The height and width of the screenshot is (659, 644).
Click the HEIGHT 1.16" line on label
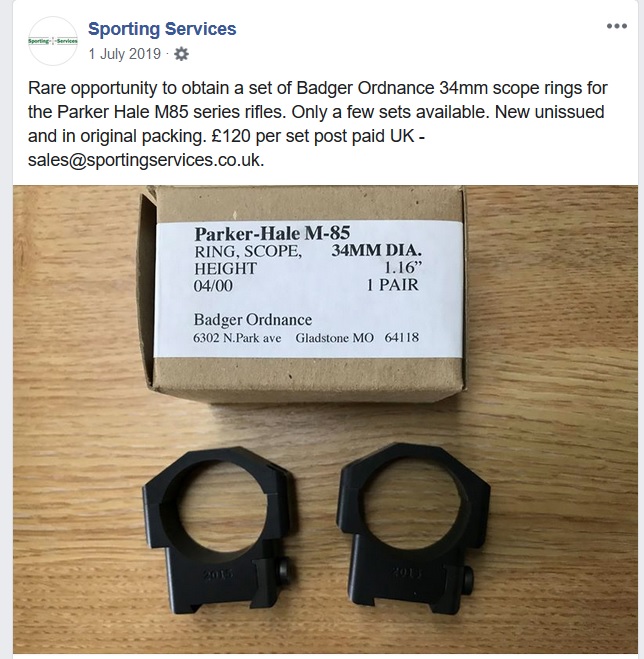coord(308,268)
